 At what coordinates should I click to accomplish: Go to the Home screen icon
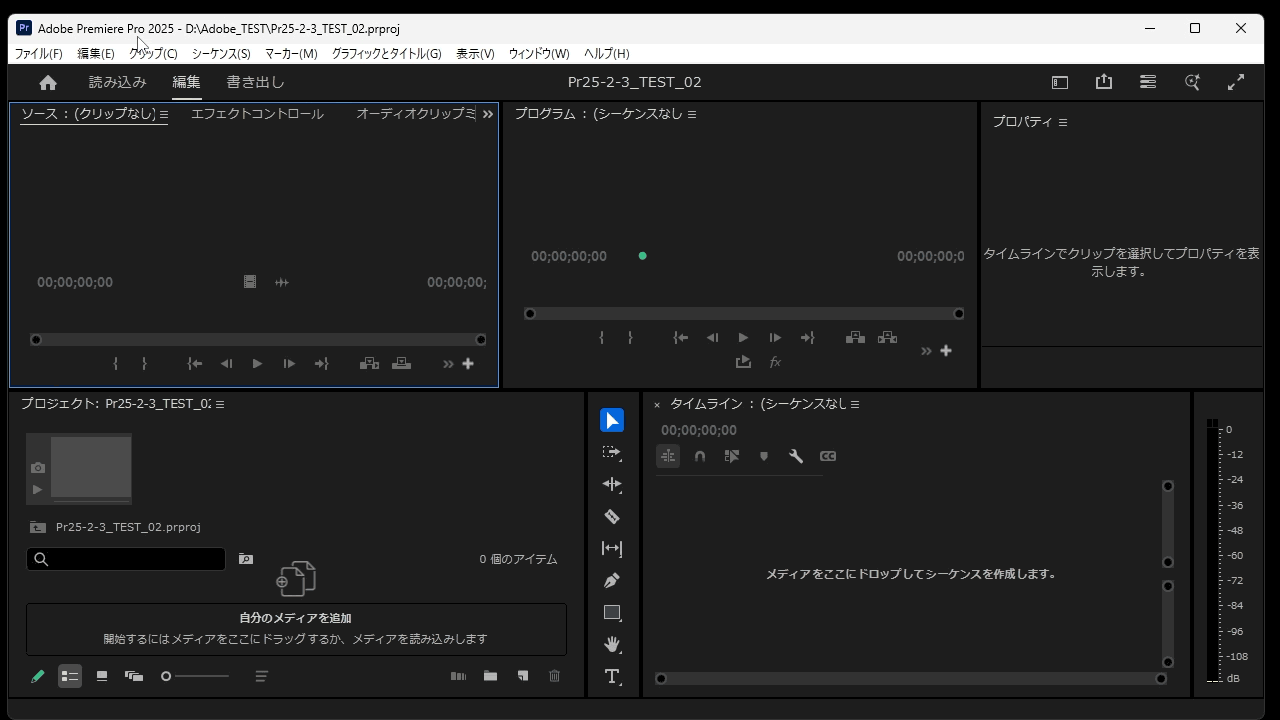coord(48,83)
